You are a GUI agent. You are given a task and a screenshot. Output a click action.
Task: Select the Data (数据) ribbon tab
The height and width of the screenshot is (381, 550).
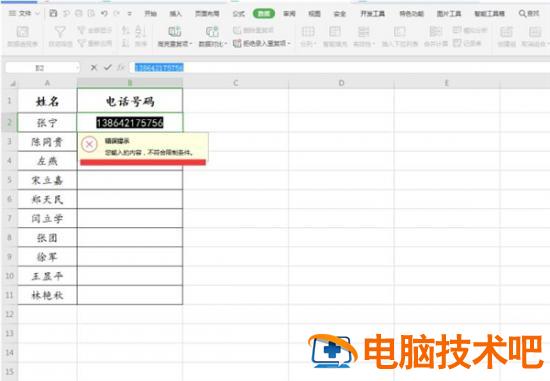coord(264,13)
